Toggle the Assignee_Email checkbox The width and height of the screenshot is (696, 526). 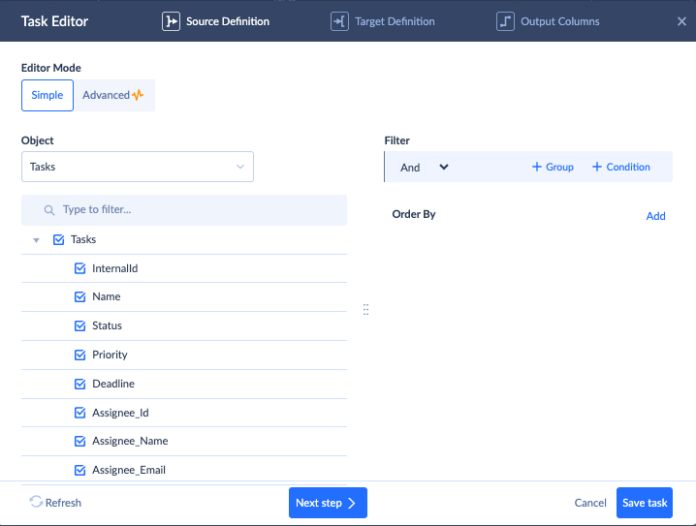point(80,470)
